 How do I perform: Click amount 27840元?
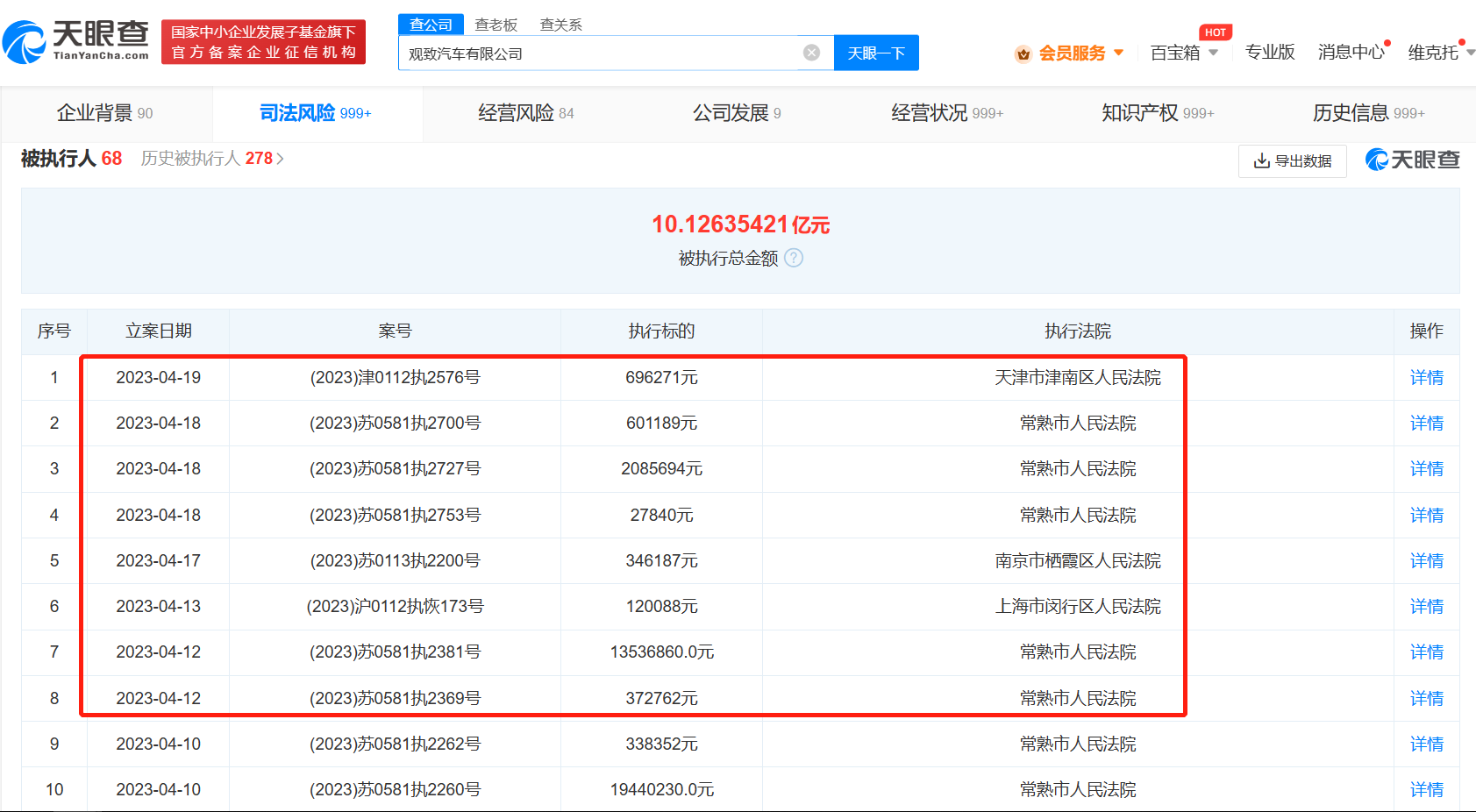(x=662, y=516)
